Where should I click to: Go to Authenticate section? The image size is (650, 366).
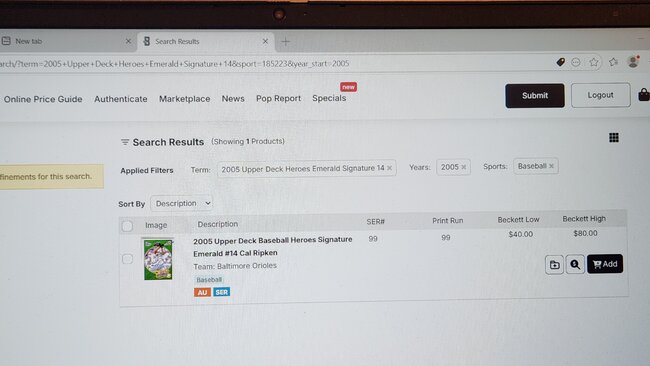(x=121, y=99)
